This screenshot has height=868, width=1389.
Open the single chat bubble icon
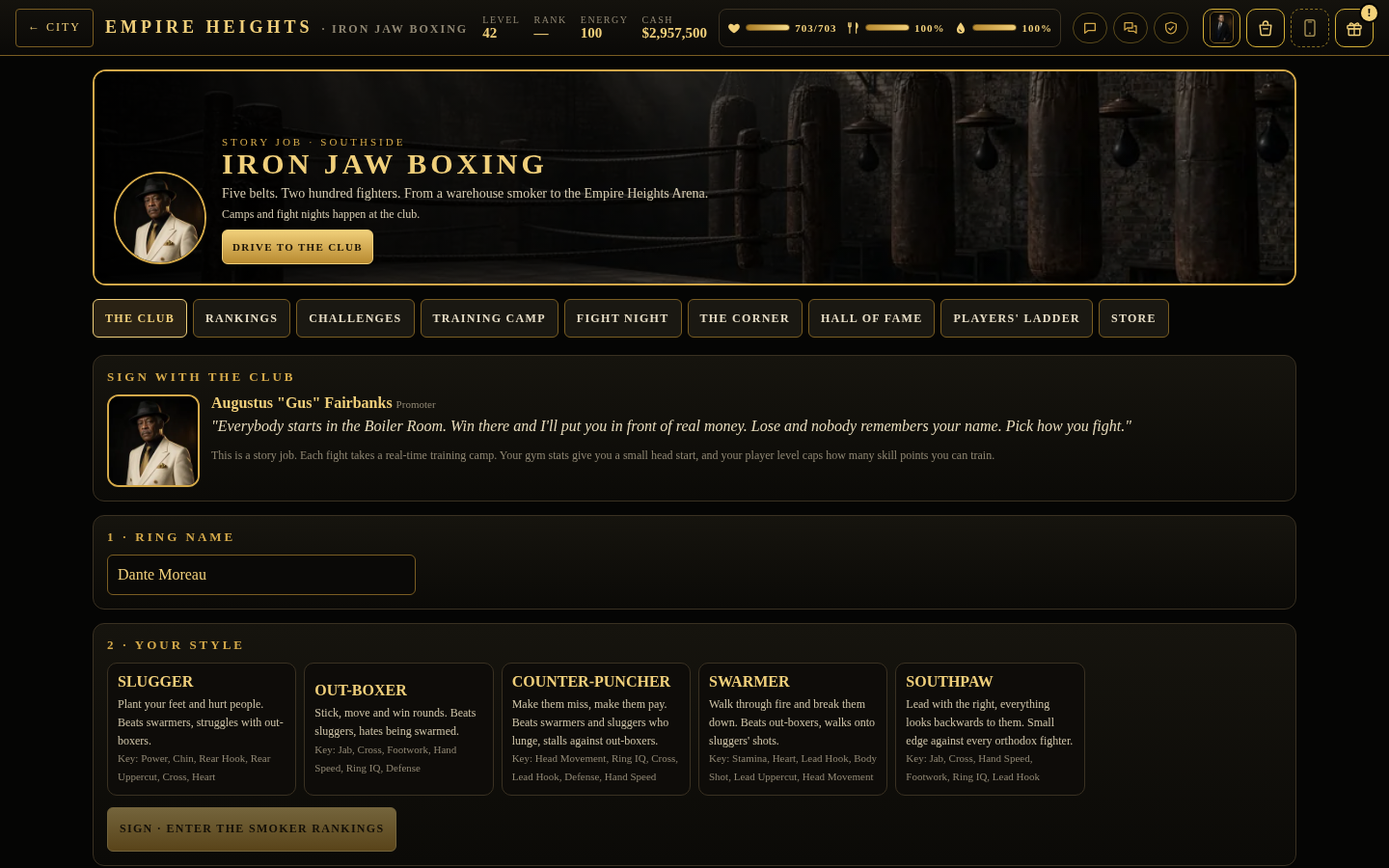(x=1090, y=28)
